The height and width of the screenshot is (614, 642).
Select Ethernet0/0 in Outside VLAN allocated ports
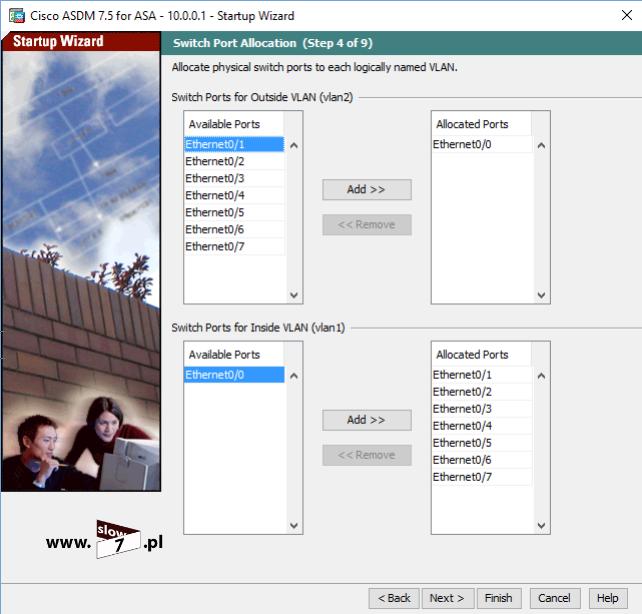482,144
